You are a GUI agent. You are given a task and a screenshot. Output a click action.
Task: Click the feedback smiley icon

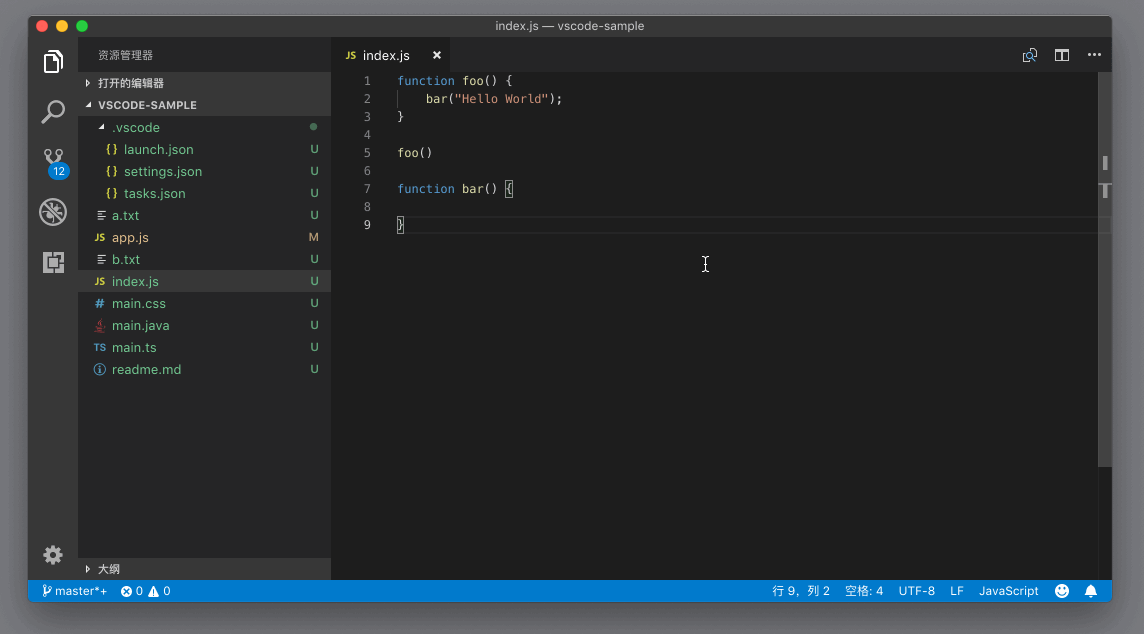click(1062, 591)
